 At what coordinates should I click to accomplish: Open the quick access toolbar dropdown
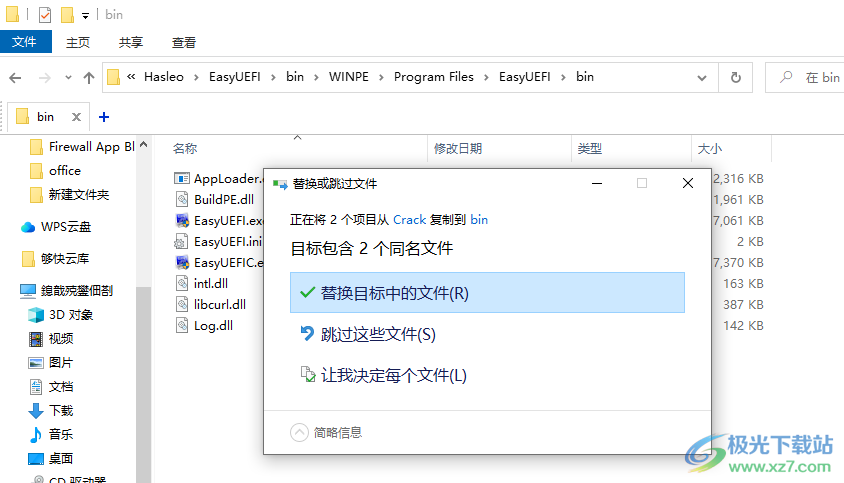[x=85, y=16]
